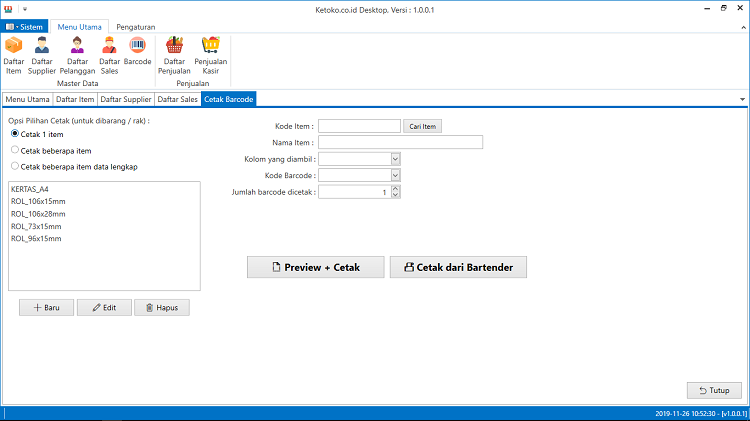The image size is (750, 421).
Task: Open Daftar Pelanggan ribbon icon
Action: 77,55
